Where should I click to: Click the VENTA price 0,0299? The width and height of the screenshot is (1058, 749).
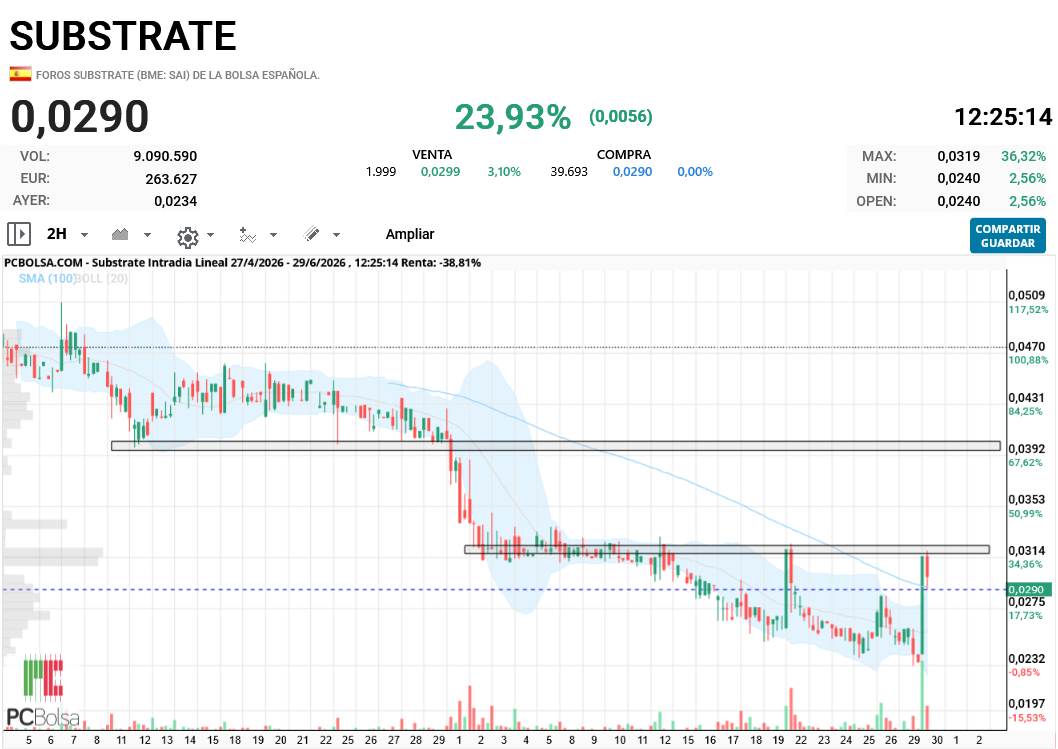pos(440,171)
